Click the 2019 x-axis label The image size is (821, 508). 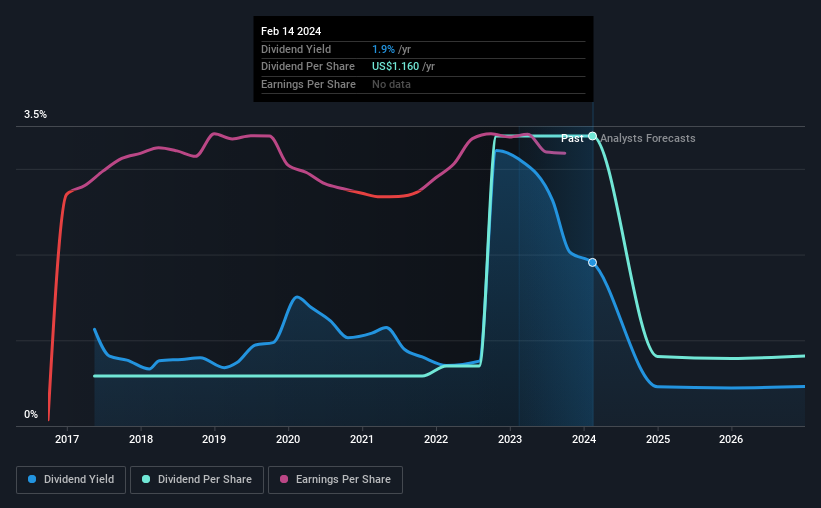coord(214,439)
